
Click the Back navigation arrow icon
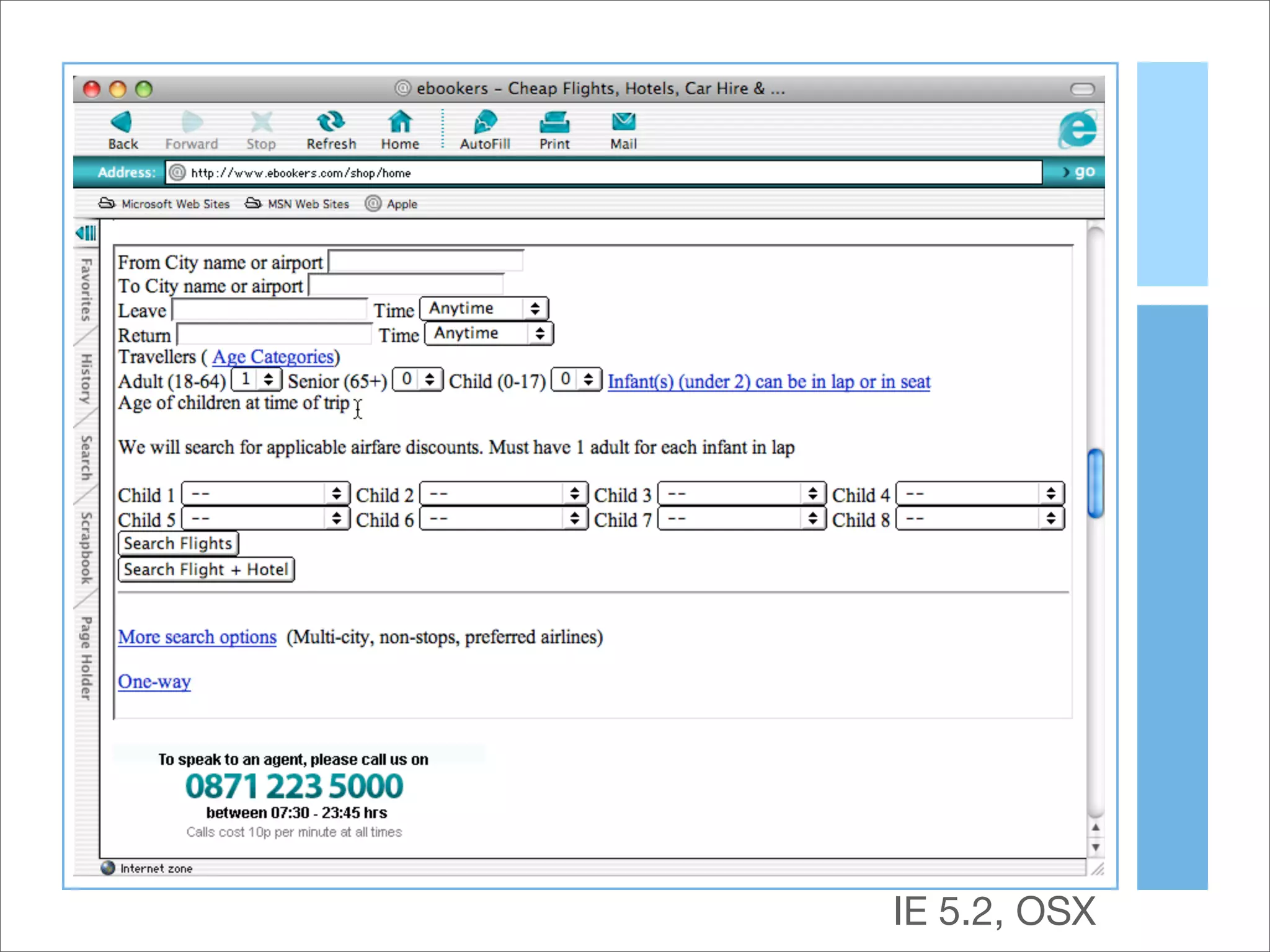click(122, 123)
